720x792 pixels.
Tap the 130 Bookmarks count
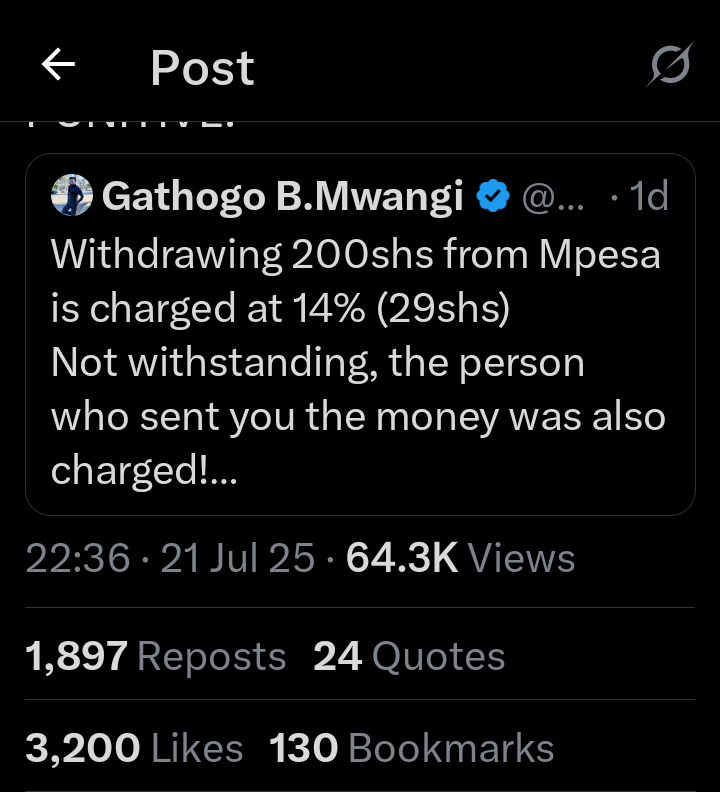411,748
